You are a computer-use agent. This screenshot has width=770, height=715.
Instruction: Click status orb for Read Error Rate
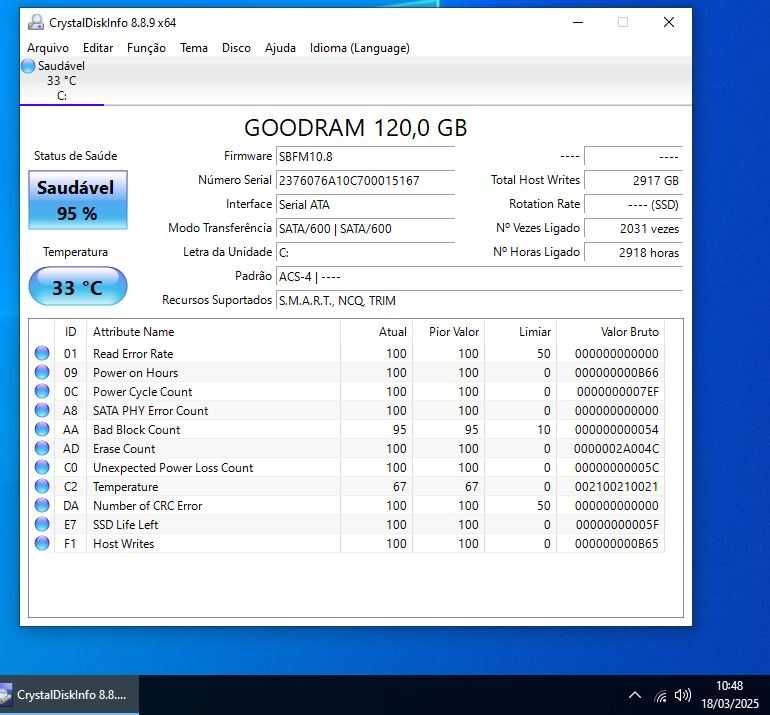pos(42,353)
